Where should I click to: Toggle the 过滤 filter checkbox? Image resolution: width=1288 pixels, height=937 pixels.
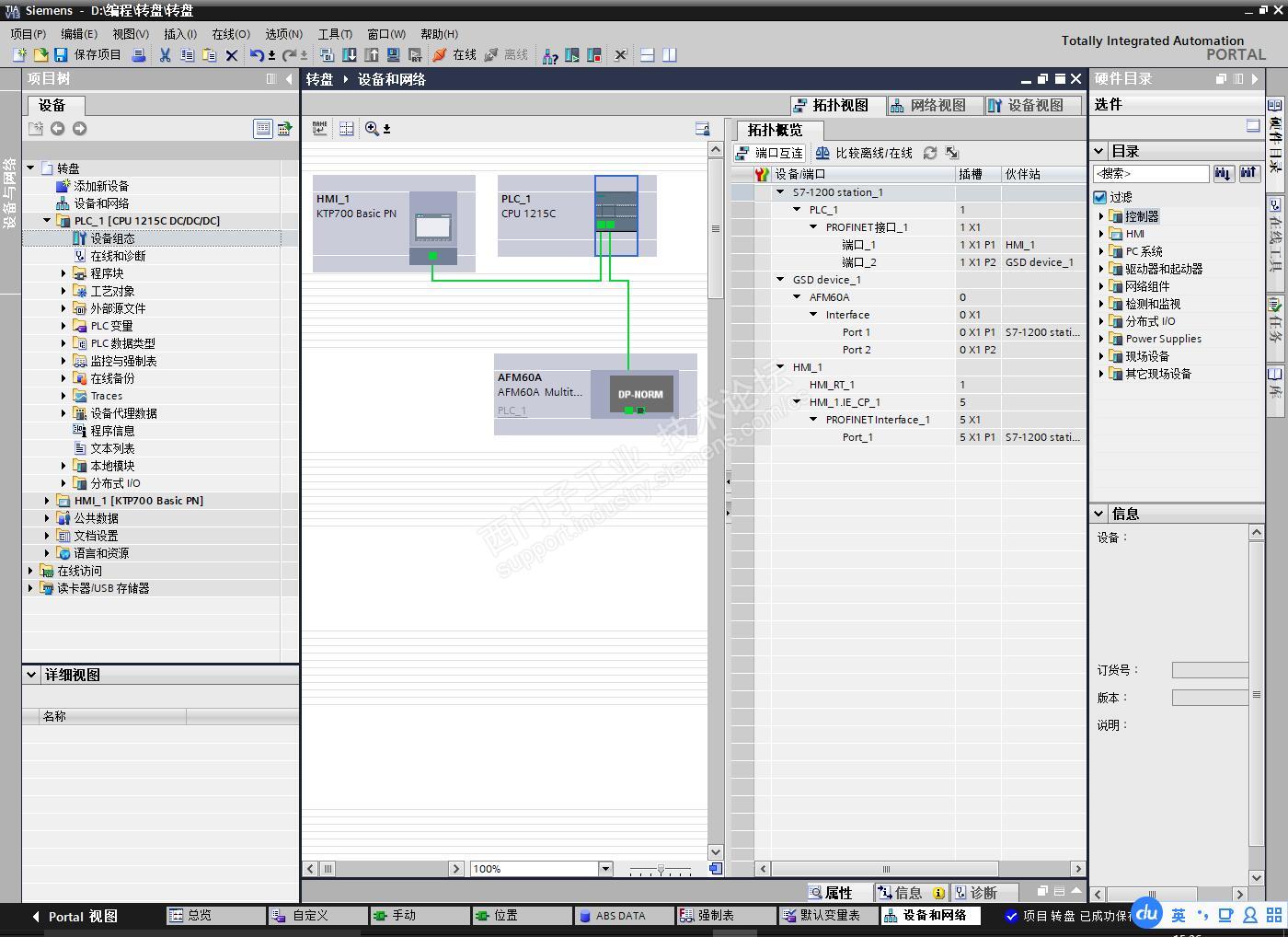pos(1099,197)
